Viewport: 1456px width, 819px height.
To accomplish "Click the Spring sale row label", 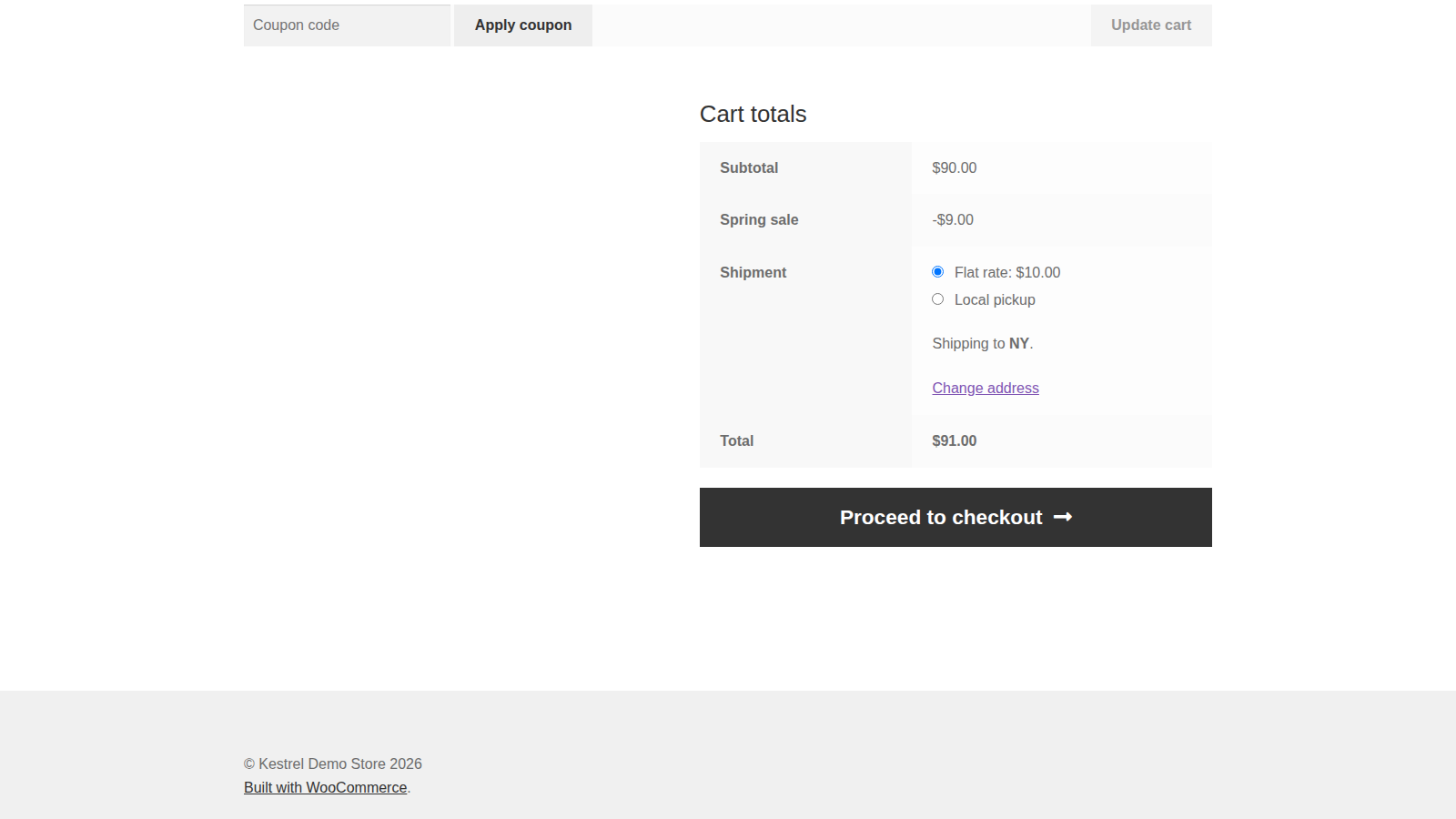I will pyautogui.click(x=759, y=219).
